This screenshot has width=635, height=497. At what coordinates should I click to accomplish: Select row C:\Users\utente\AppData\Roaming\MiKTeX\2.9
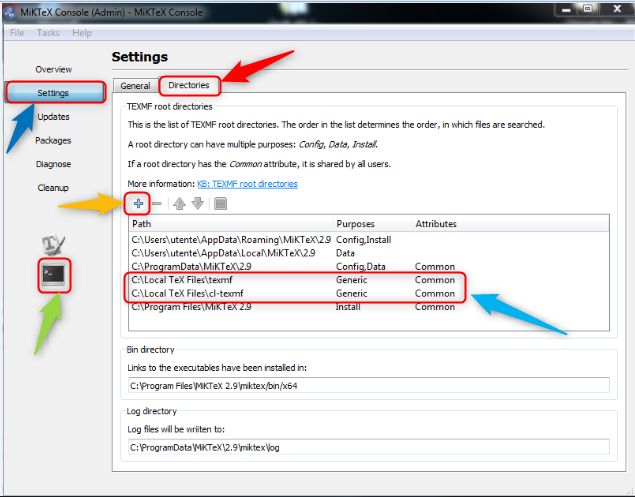[x=369, y=240]
